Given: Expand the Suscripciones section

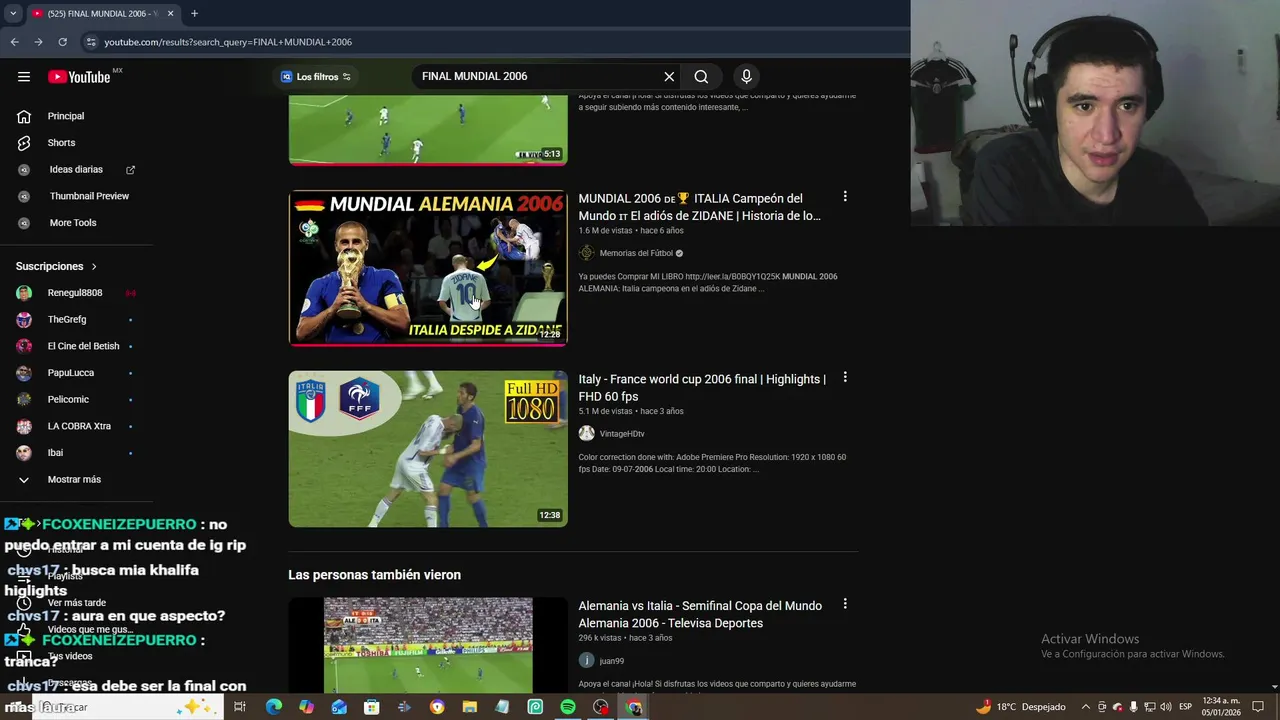Looking at the screenshot, I should point(57,266).
